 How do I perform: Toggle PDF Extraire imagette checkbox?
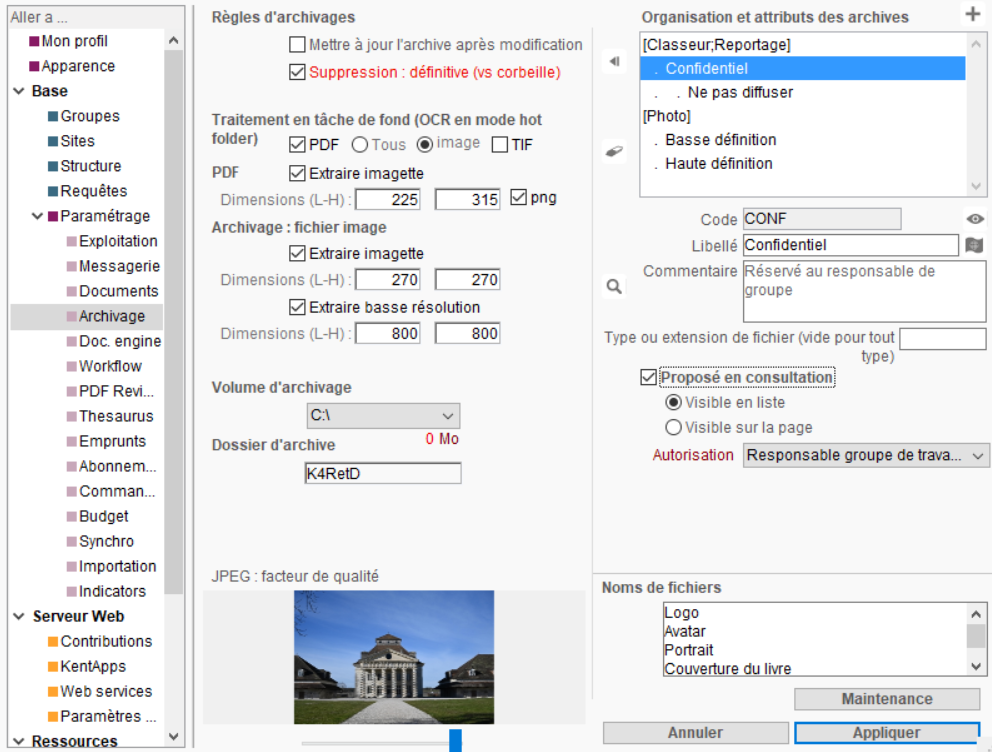click(297, 173)
